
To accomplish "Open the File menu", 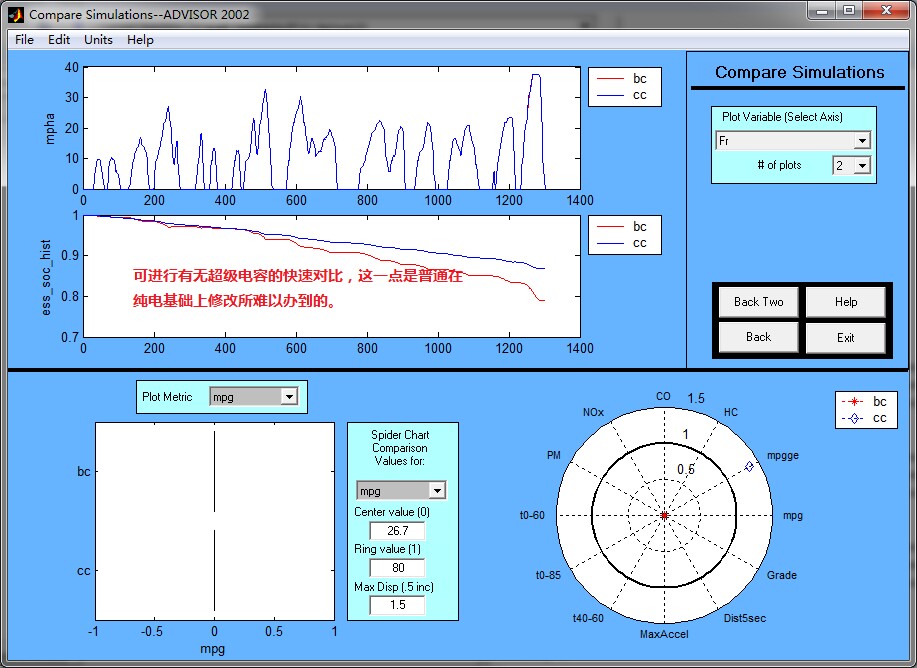I will click(24, 40).
